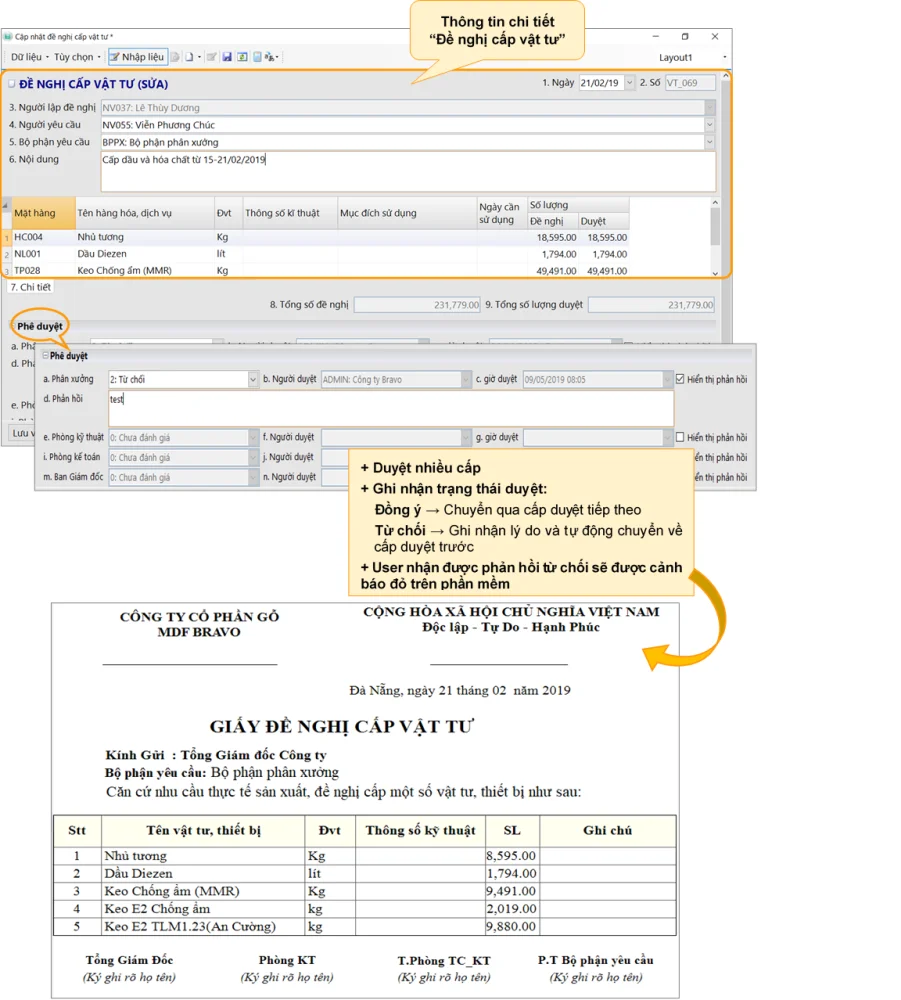This screenshot has height=1000, width=901.
Task: Click the grayed edit icon before Save
Action: point(211,57)
